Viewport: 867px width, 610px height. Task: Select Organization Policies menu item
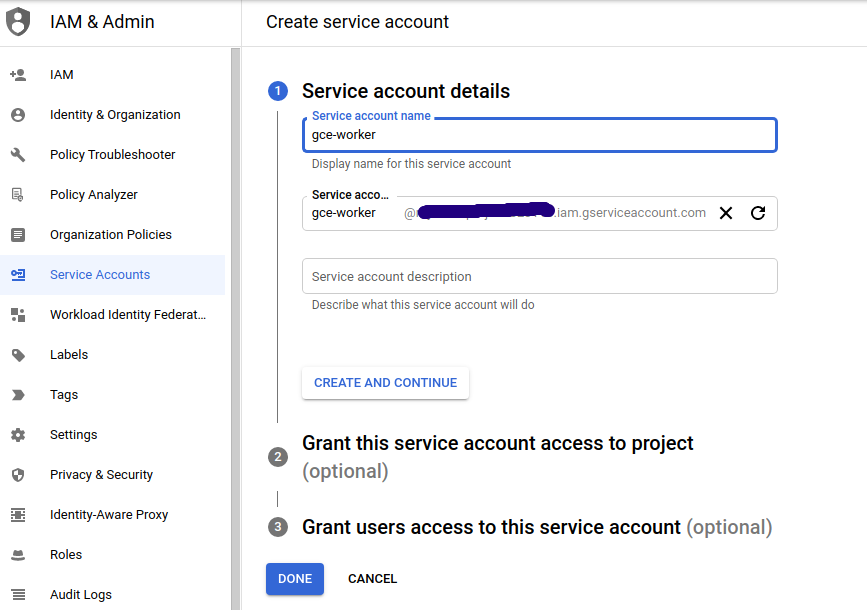pos(112,234)
